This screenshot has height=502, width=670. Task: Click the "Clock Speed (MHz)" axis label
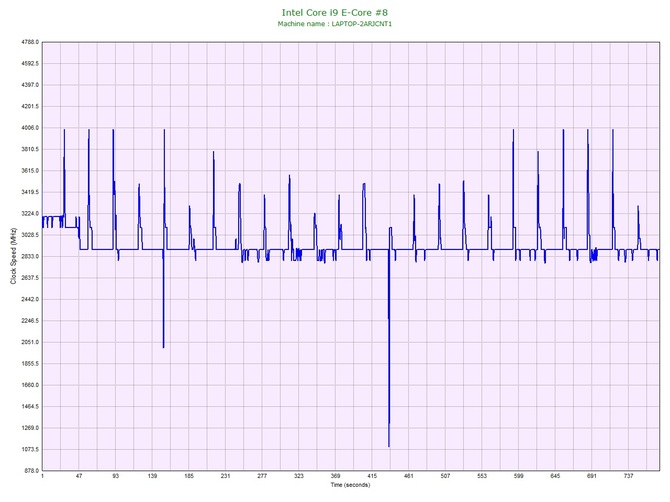13,256
